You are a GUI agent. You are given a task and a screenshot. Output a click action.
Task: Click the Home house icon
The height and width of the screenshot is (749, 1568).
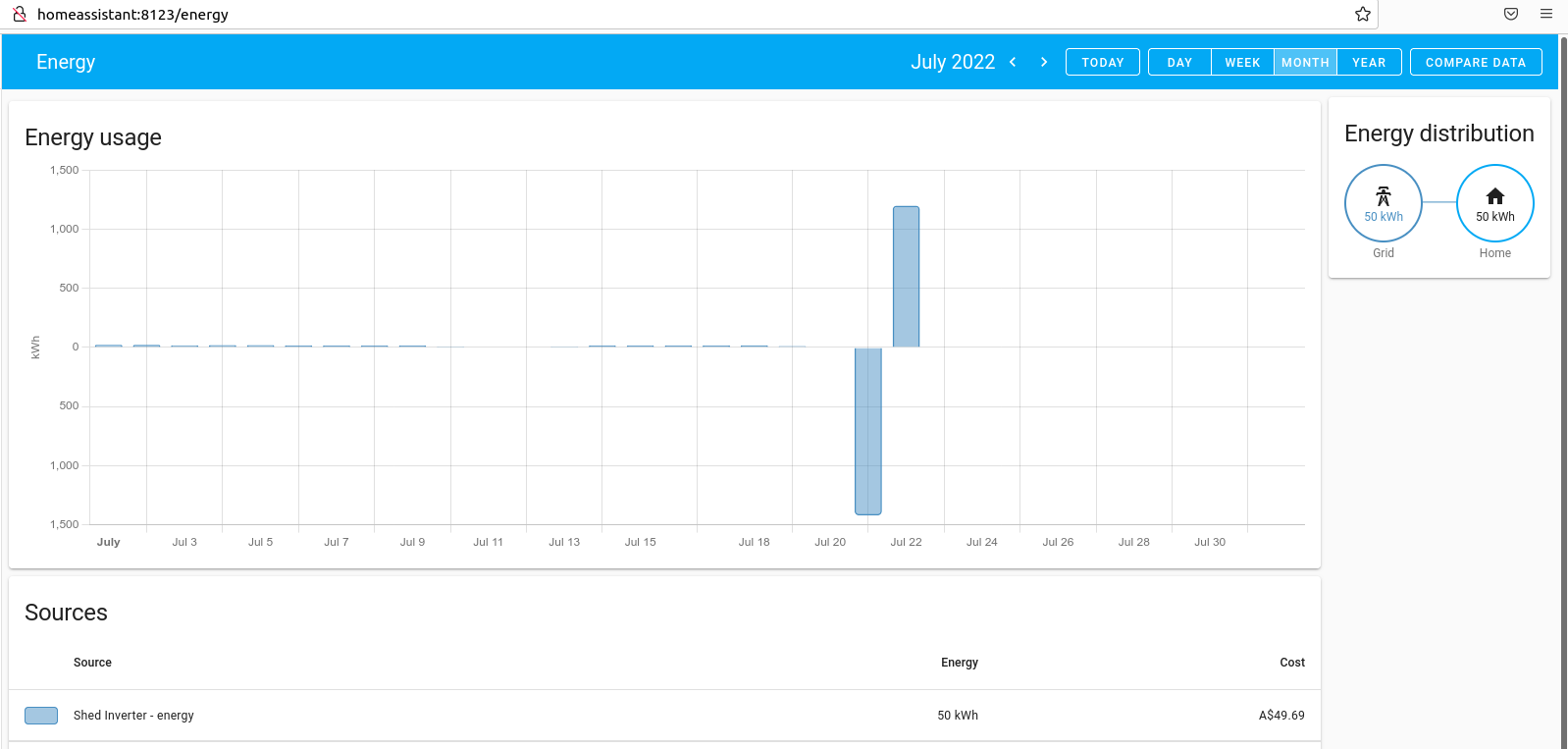pos(1495,196)
